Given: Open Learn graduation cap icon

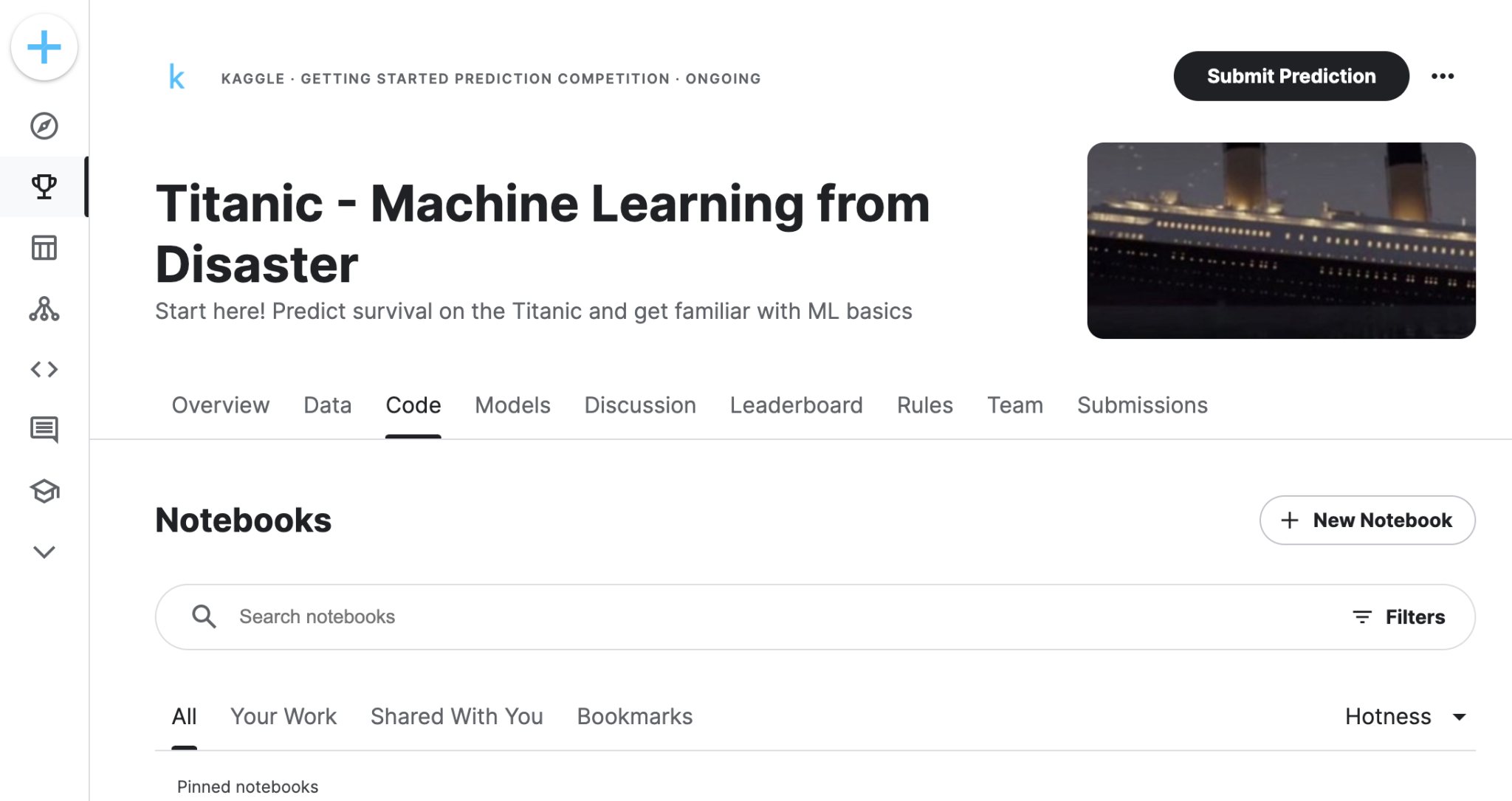Looking at the screenshot, I should pos(44,491).
